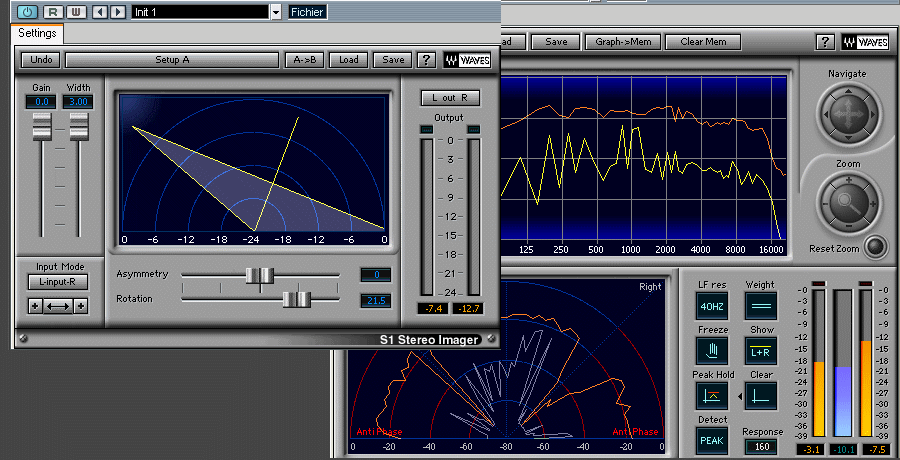Open the Init 1 preset dropdown arrow

coord(276,12)
